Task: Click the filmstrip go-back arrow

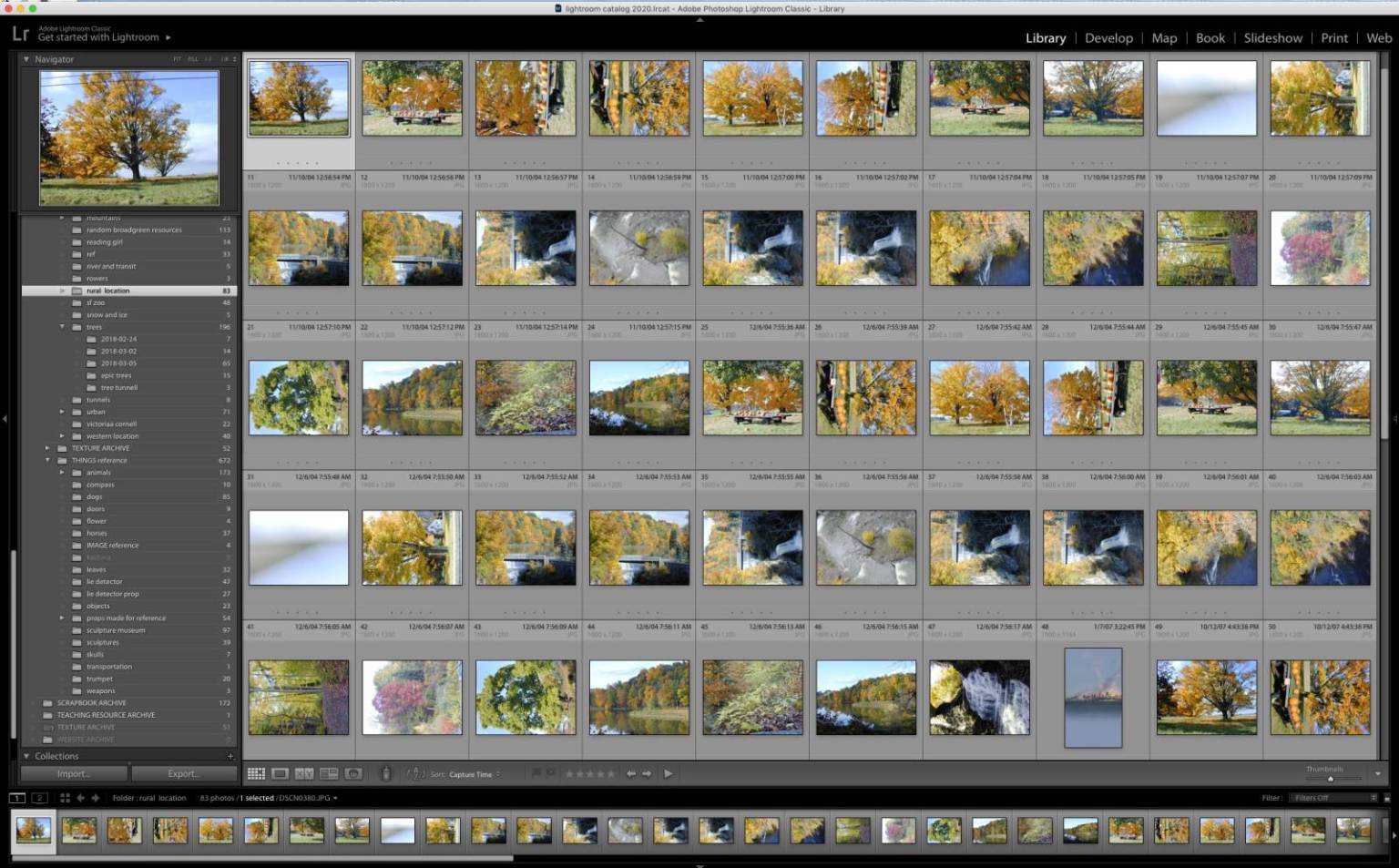Action: coord(80,798)
